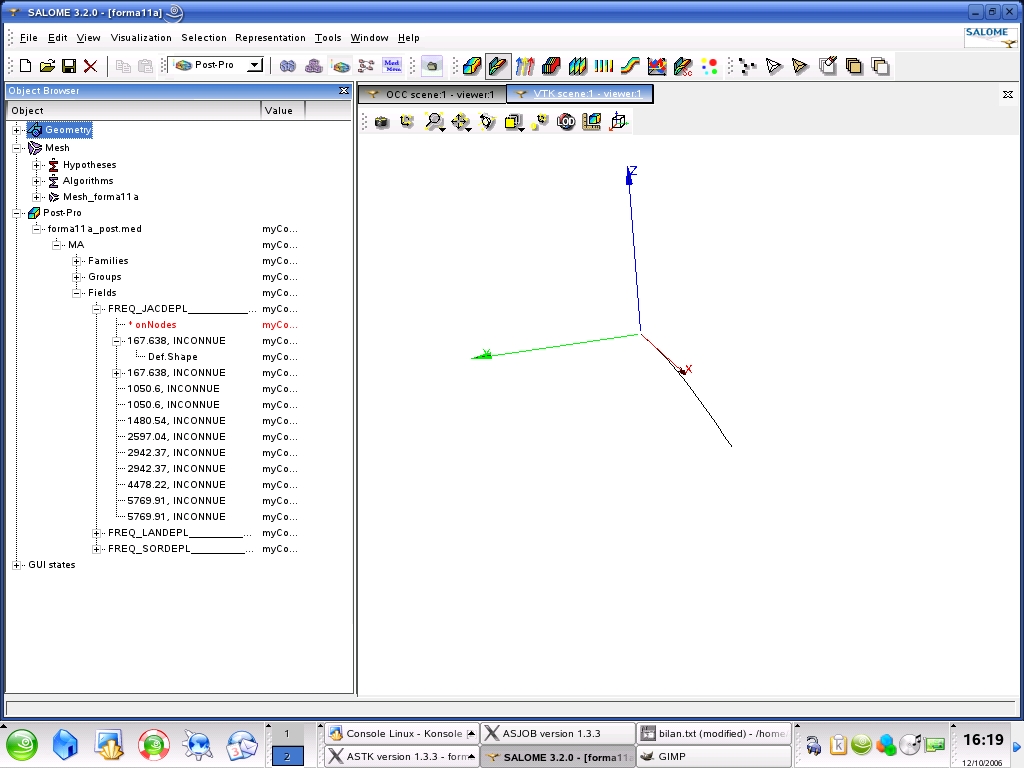Toggle the graduated axes ruler icon
Screen dimensions: 1024x768
pos(592,122)
